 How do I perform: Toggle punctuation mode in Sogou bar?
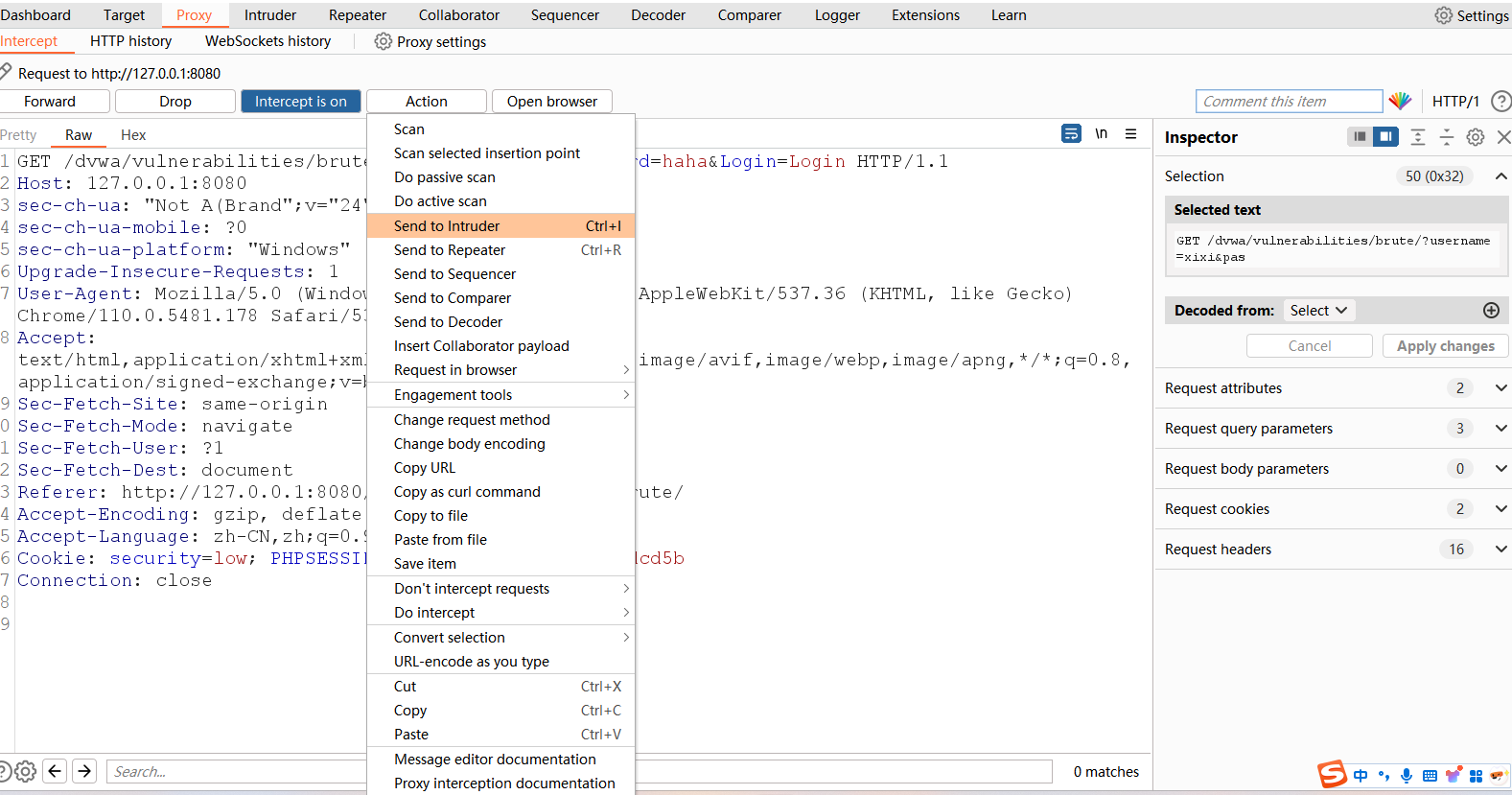1384,776
